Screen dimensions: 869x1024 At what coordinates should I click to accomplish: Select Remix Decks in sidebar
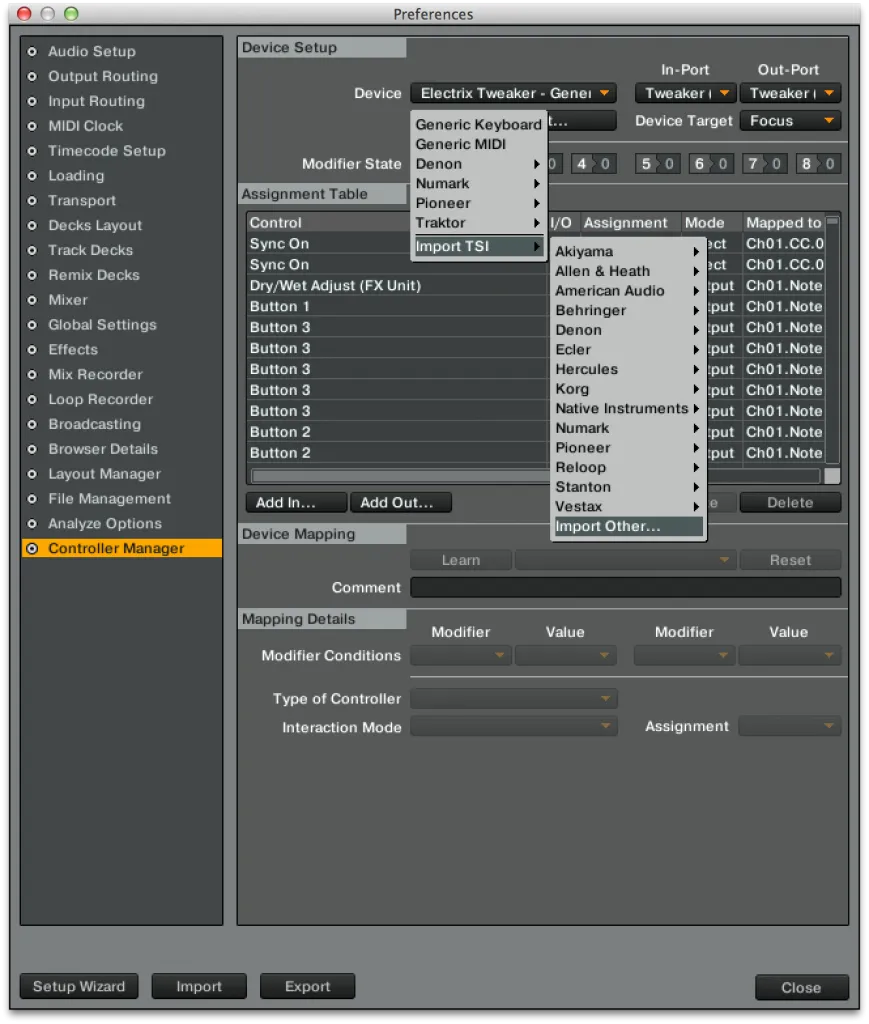(93, 275)
